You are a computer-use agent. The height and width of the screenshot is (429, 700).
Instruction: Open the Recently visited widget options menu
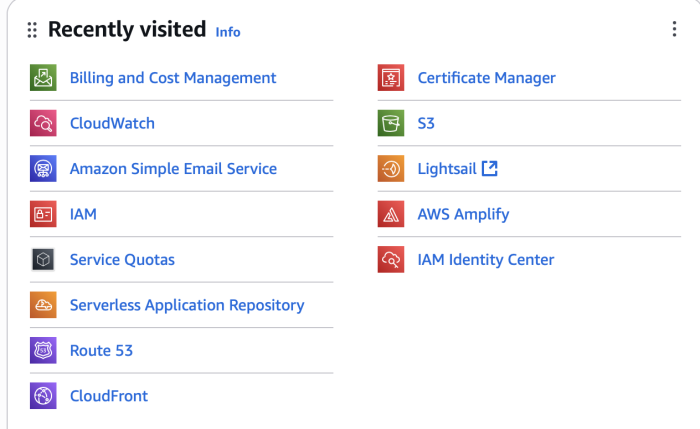point(674,29)
